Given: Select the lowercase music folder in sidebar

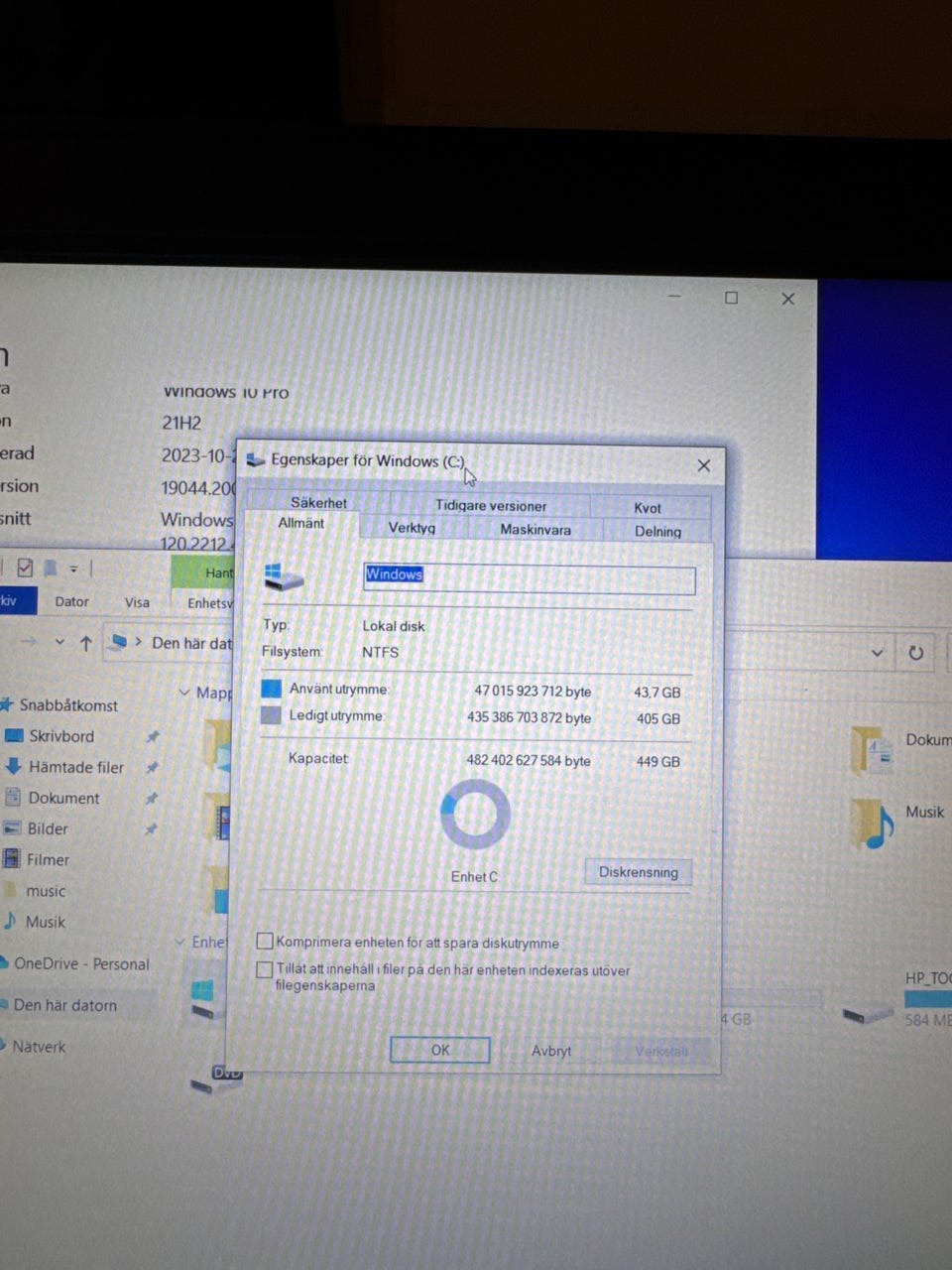Looking at the screenshot, I should click(x=46, y=891).
